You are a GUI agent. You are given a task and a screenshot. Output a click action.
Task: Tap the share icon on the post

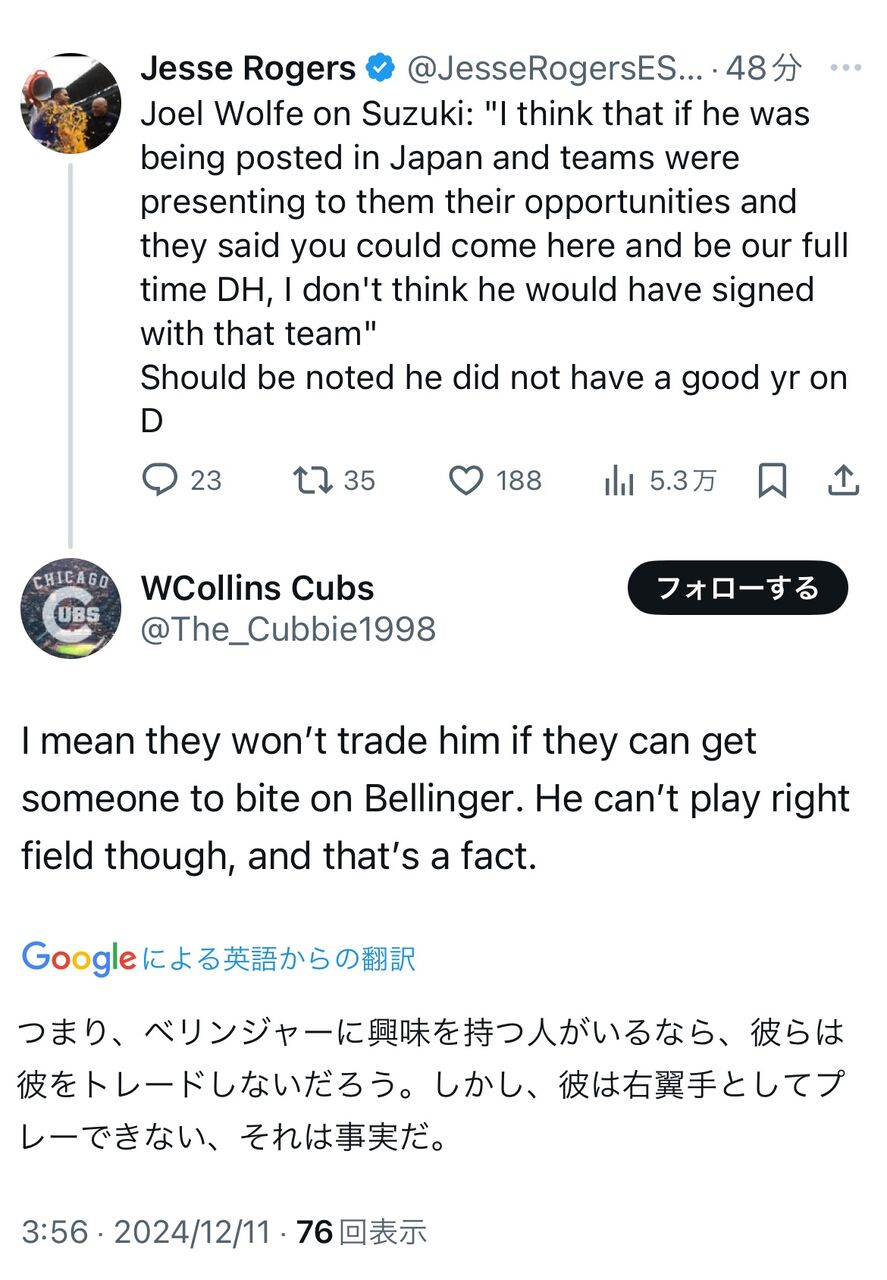(x=844, y=481)
